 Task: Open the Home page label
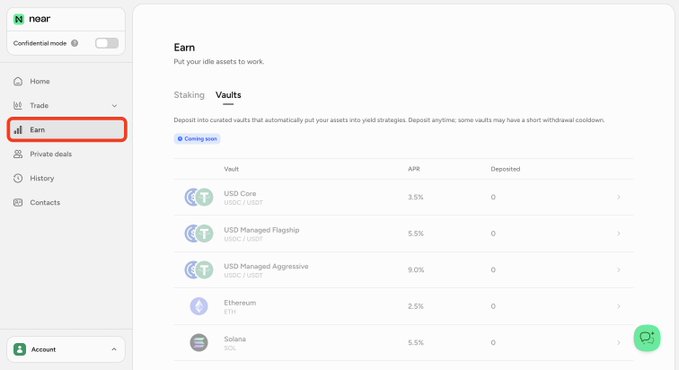[x=39, y=81]
